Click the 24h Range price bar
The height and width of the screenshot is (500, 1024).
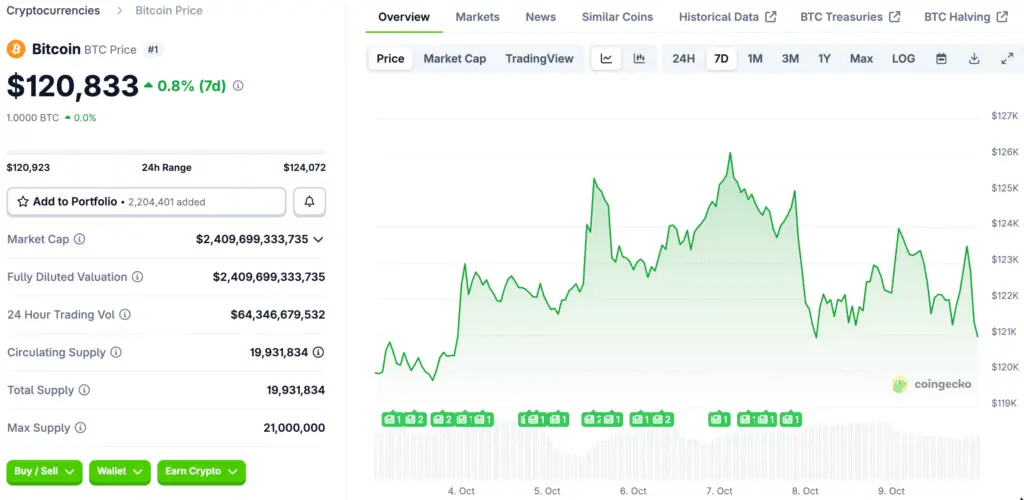(165, 153)
